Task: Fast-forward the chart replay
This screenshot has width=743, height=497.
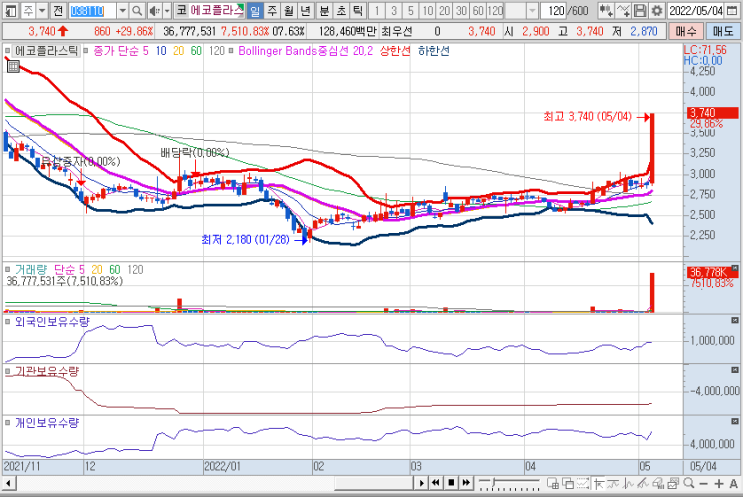Action: click(466, 483)
